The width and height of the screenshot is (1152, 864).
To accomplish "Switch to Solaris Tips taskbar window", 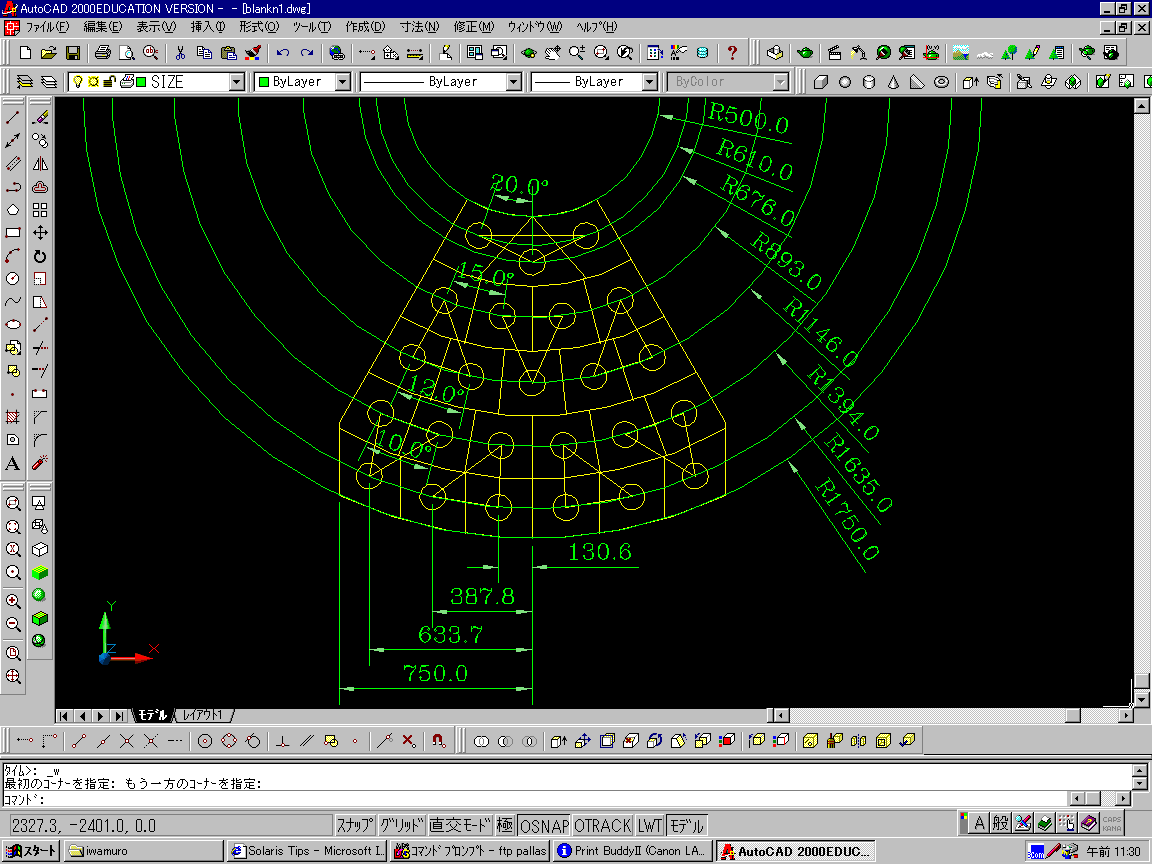I will [x=306, y=851].
